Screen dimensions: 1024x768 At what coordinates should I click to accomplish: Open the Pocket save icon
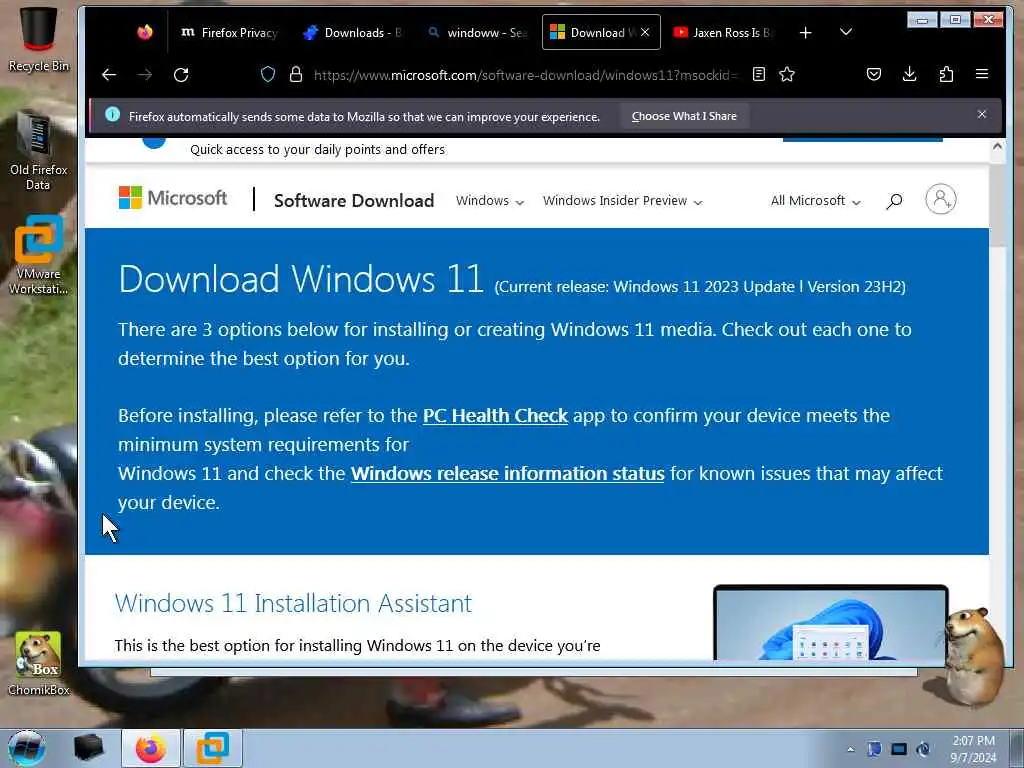tap(874, 74)
